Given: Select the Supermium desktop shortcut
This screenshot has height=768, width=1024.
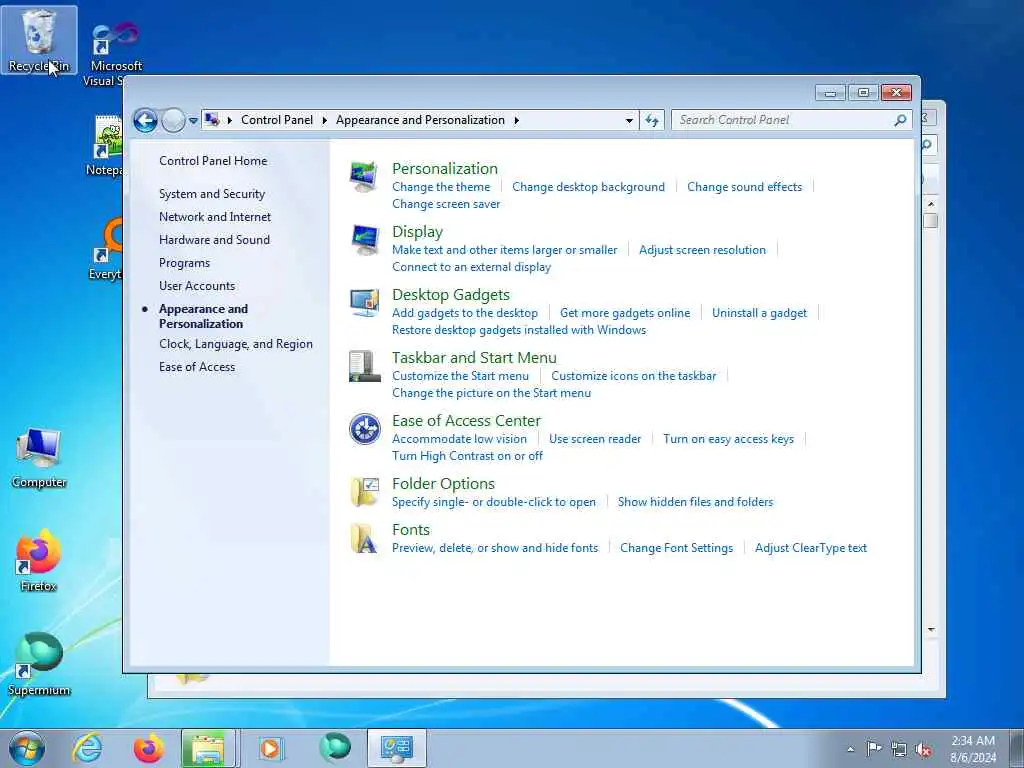Looking at the screenshot, I should coord(39,665).
